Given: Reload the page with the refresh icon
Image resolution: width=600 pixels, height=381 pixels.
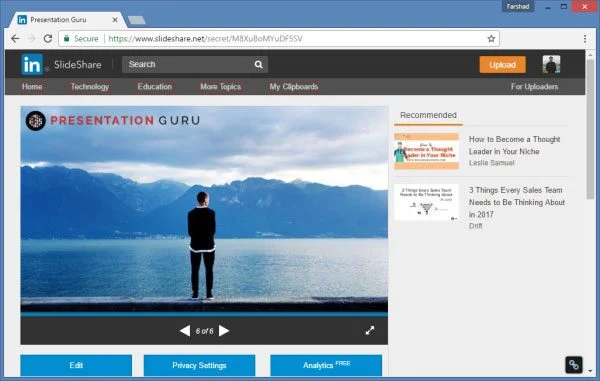Looking at the screenshot, I should click(x=48, y=39).
